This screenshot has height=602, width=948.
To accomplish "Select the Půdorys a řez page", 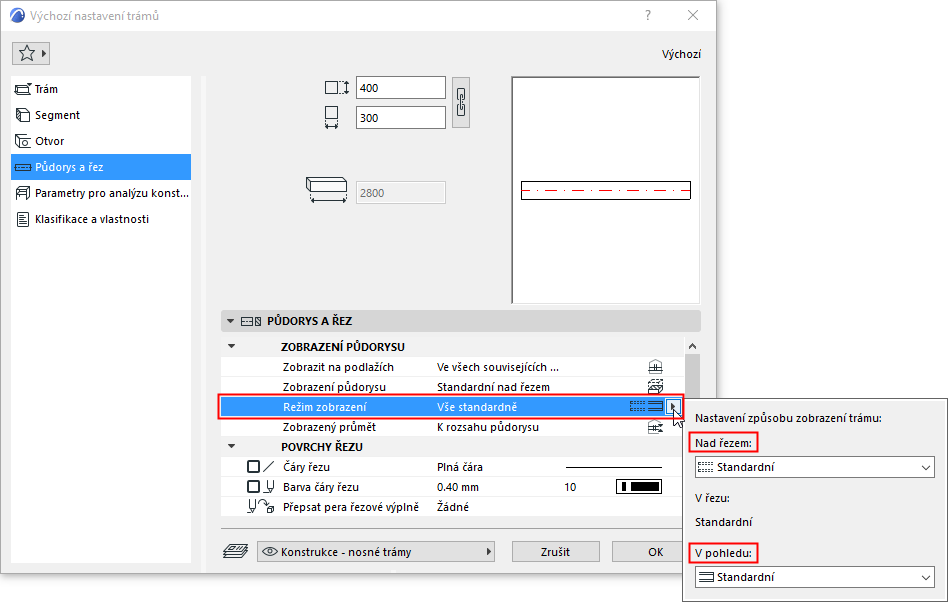I will 101,167.
